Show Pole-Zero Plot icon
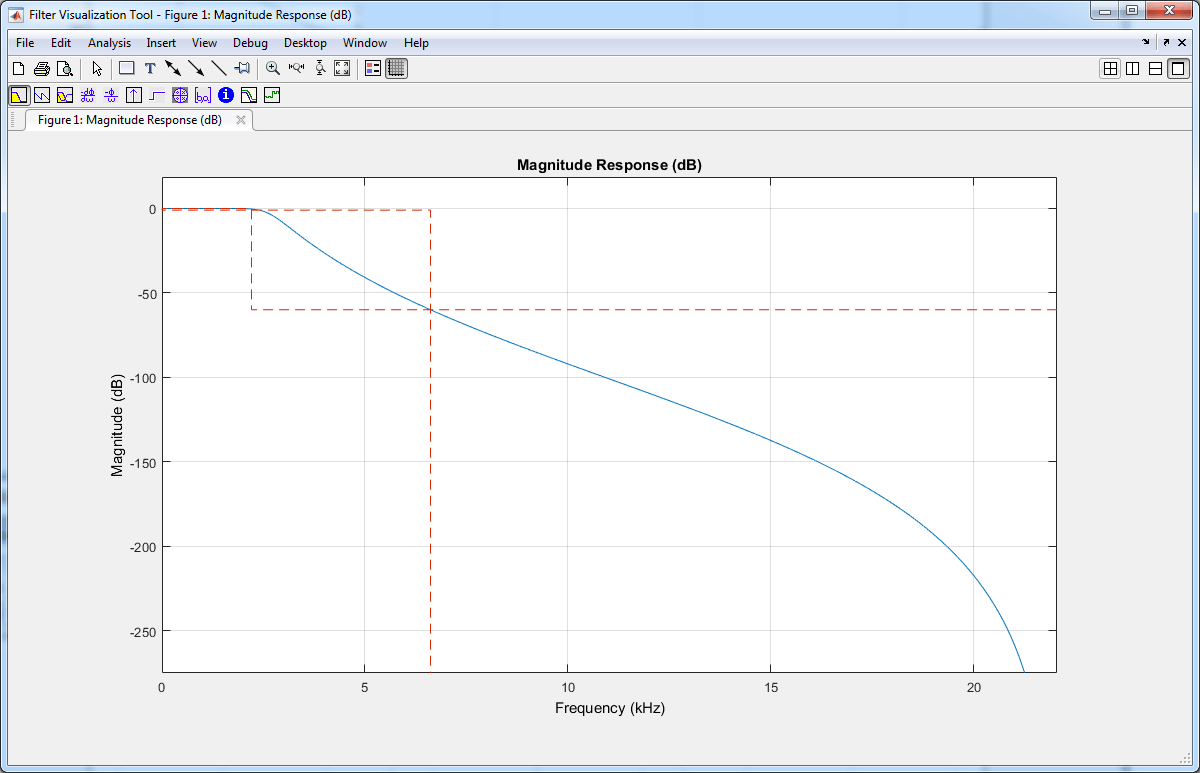Viewport: 1200px width, 773px height. pos(180,95)
